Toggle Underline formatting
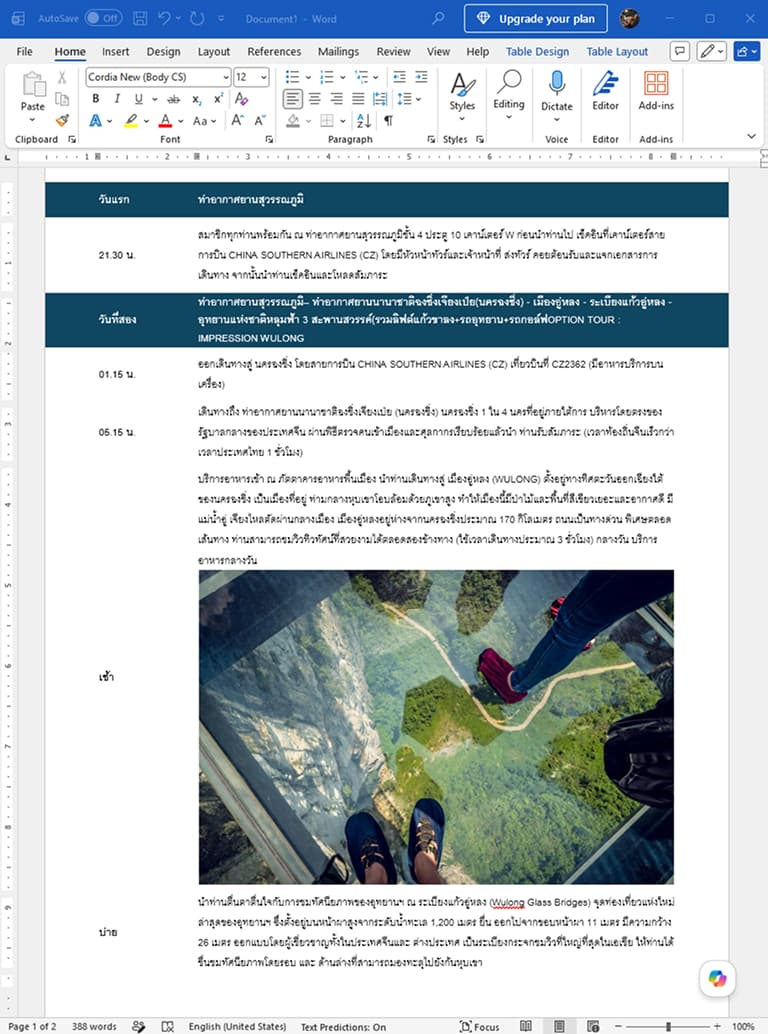The image size is (768, 1034). point(138,98)
